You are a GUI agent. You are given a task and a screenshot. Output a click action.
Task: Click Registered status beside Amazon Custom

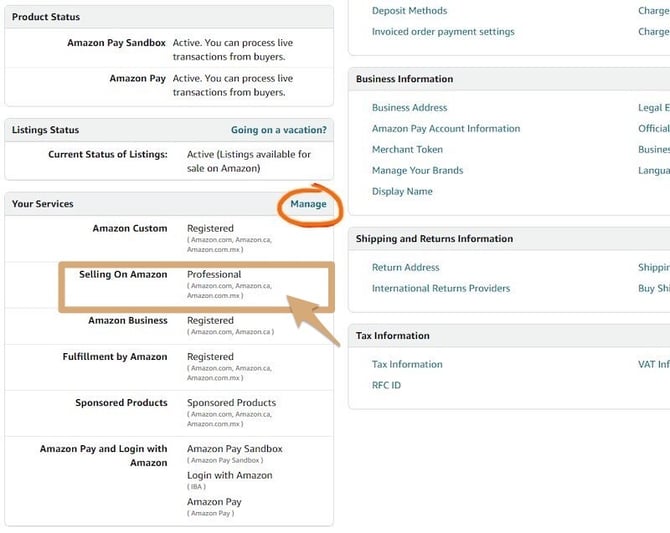(210, 228)
